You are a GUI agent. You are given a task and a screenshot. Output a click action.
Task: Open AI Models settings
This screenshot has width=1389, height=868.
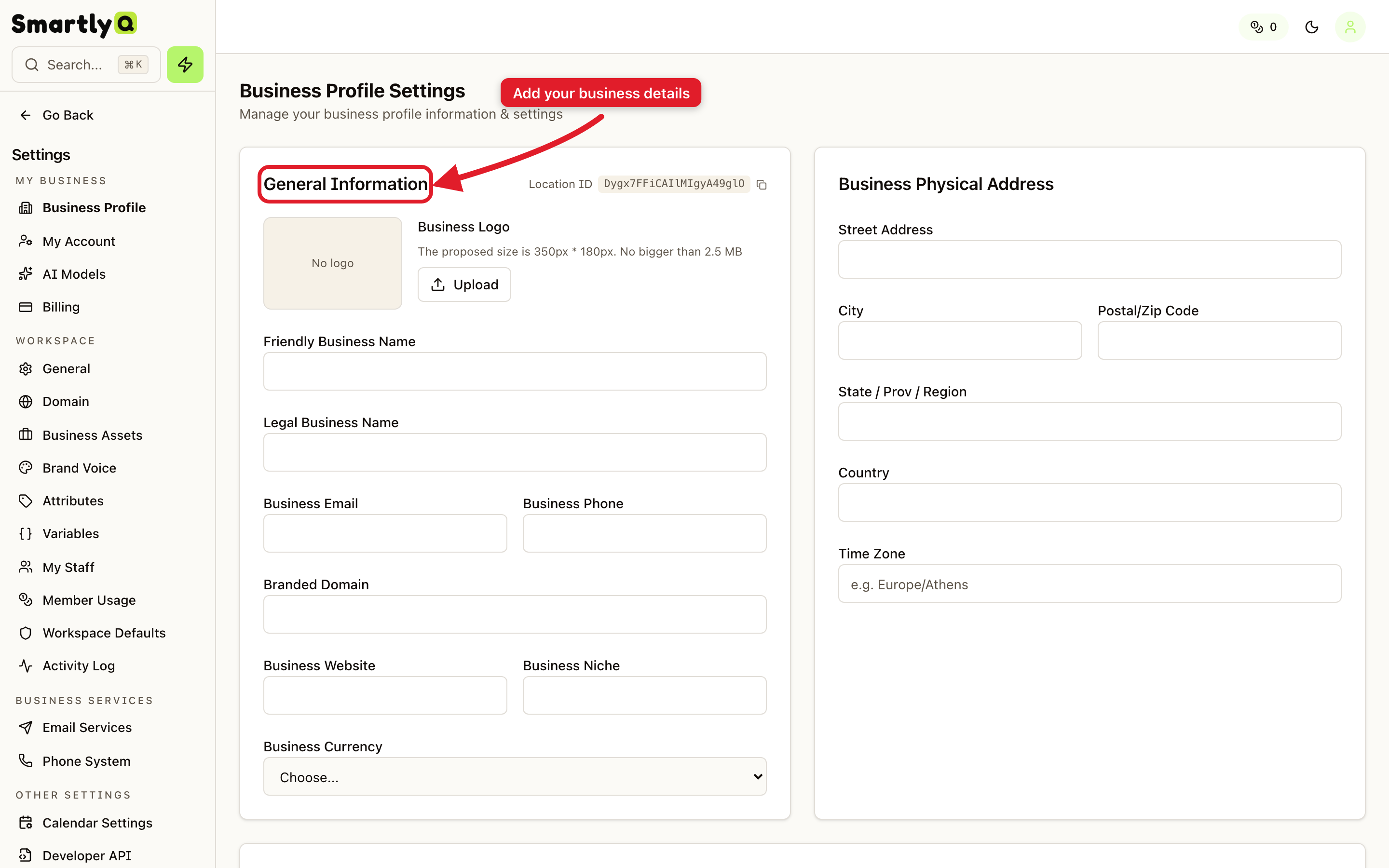tap(74, 274)
